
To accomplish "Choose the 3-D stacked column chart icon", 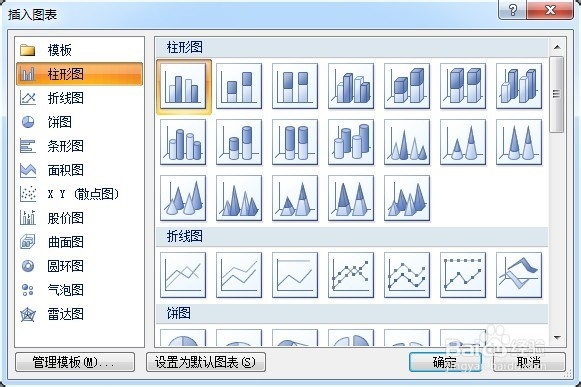I will pyautogui.click(x=407, y=86).
